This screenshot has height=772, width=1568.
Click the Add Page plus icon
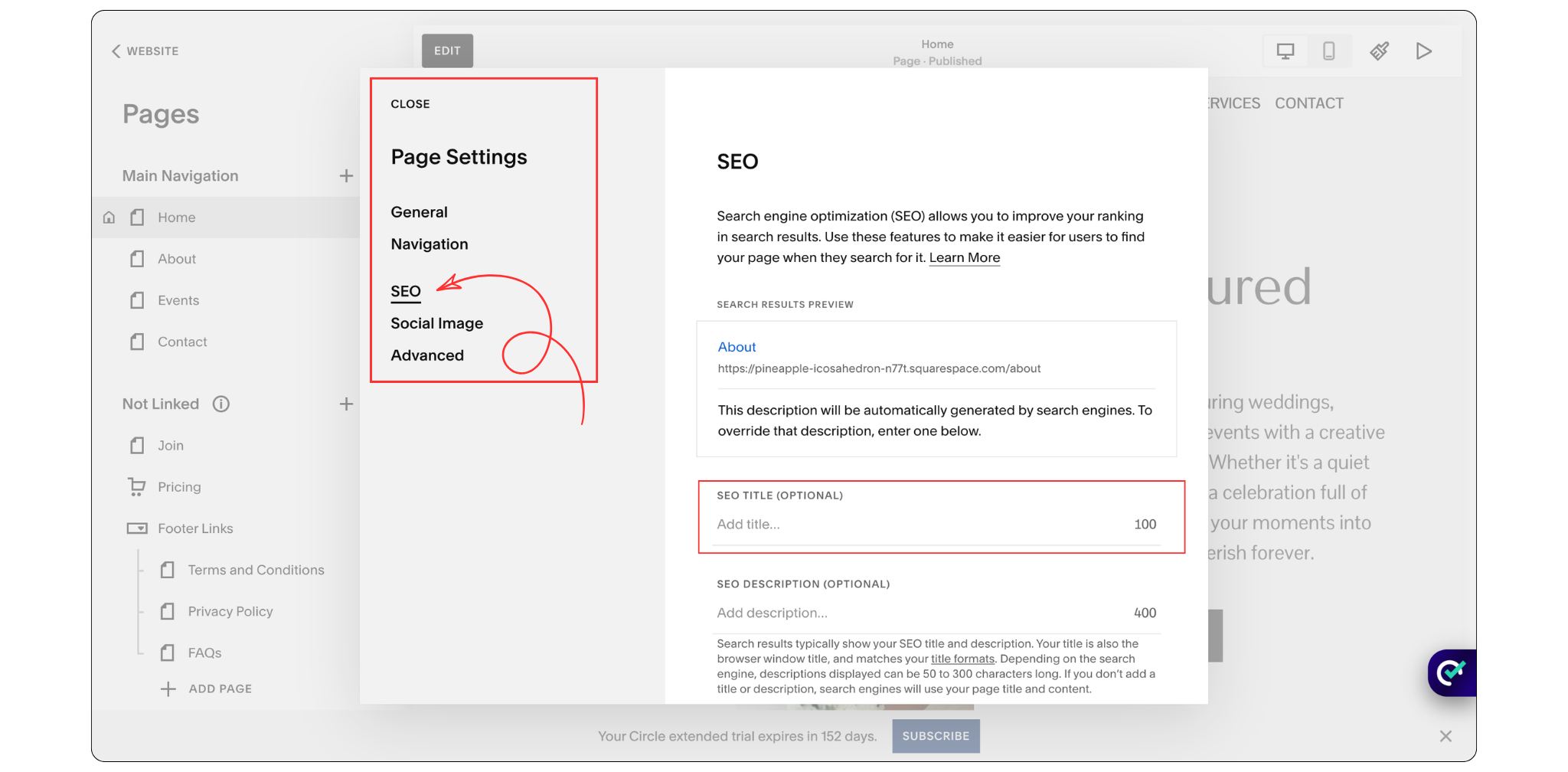click(168, 689)
